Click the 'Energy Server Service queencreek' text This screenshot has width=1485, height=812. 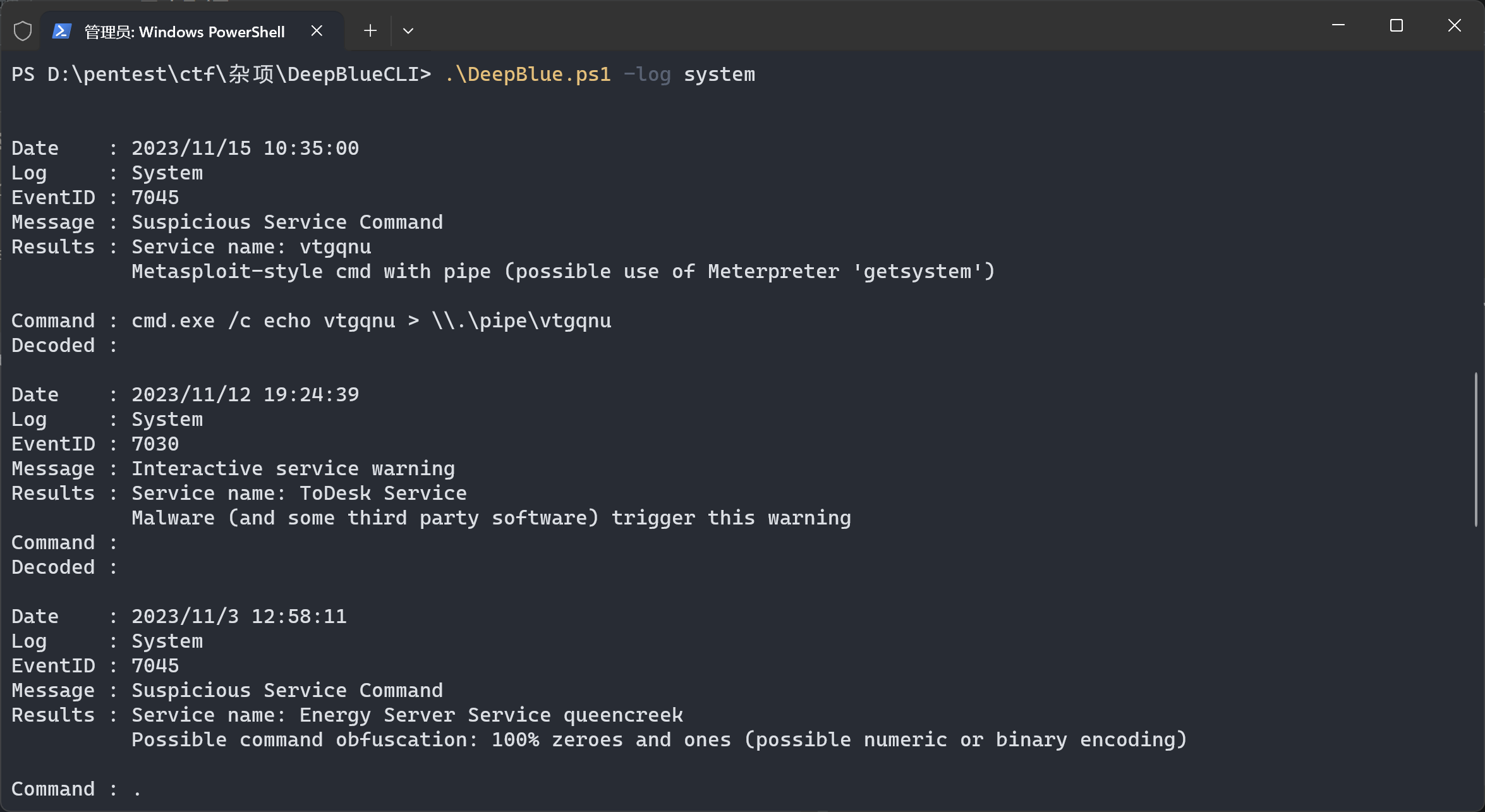(492, 715)
